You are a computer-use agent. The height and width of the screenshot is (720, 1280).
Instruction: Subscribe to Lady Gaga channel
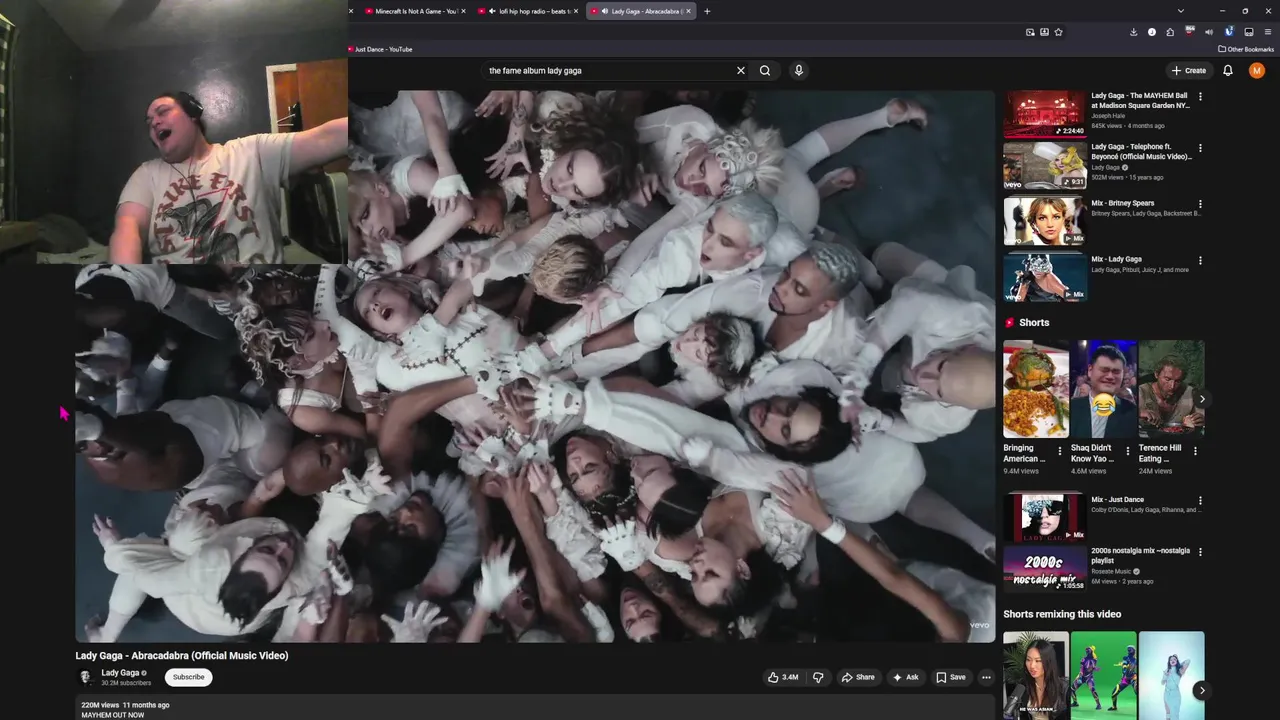[x=188, y=677]
